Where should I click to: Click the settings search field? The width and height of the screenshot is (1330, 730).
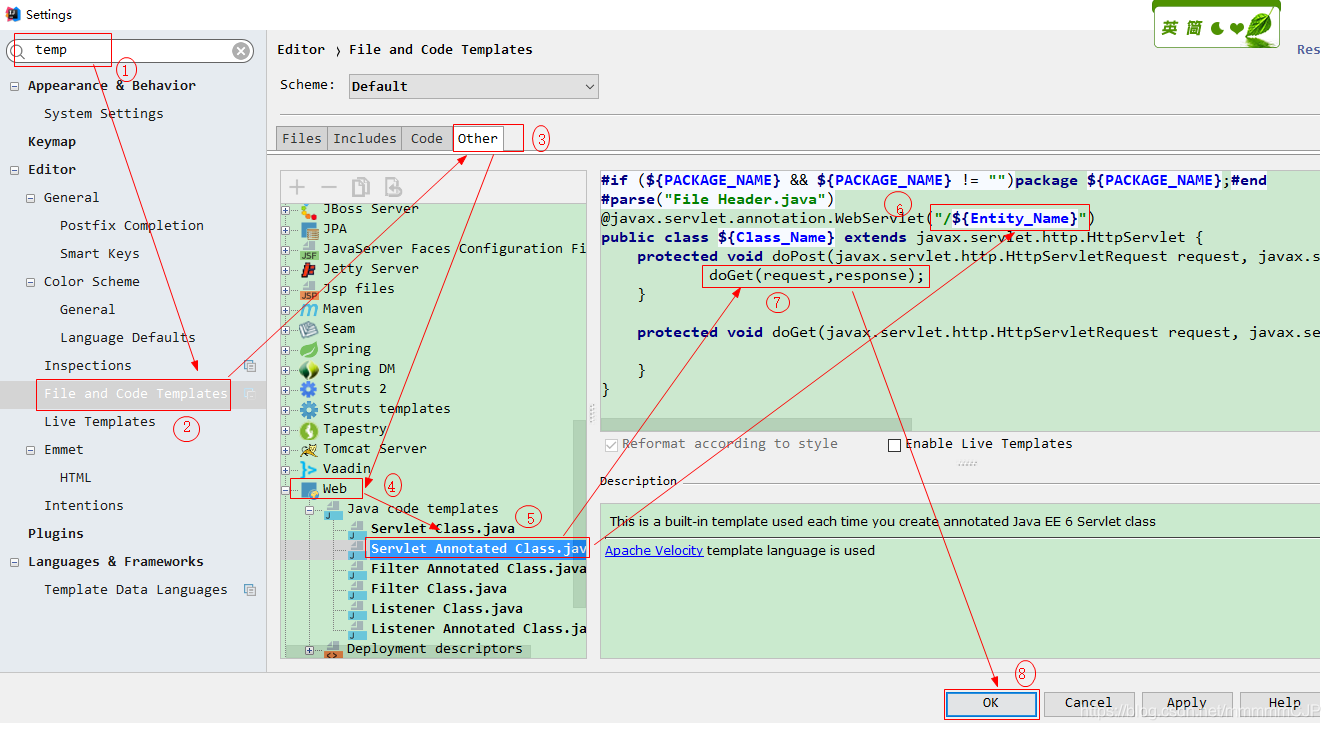point(130,51)
